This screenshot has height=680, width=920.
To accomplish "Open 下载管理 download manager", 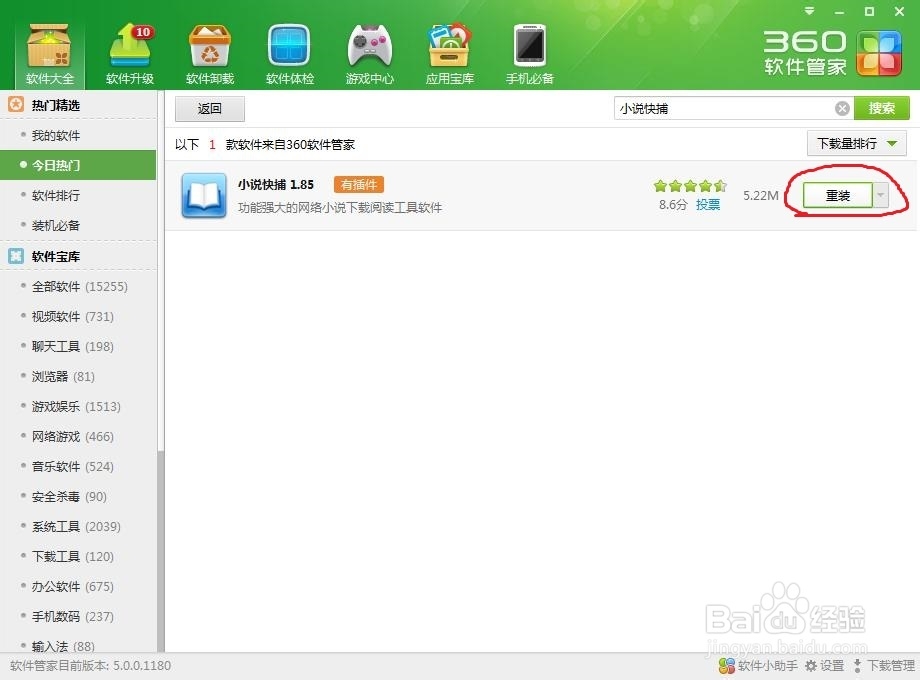I will pyautogui.click(x=884, y=665).
